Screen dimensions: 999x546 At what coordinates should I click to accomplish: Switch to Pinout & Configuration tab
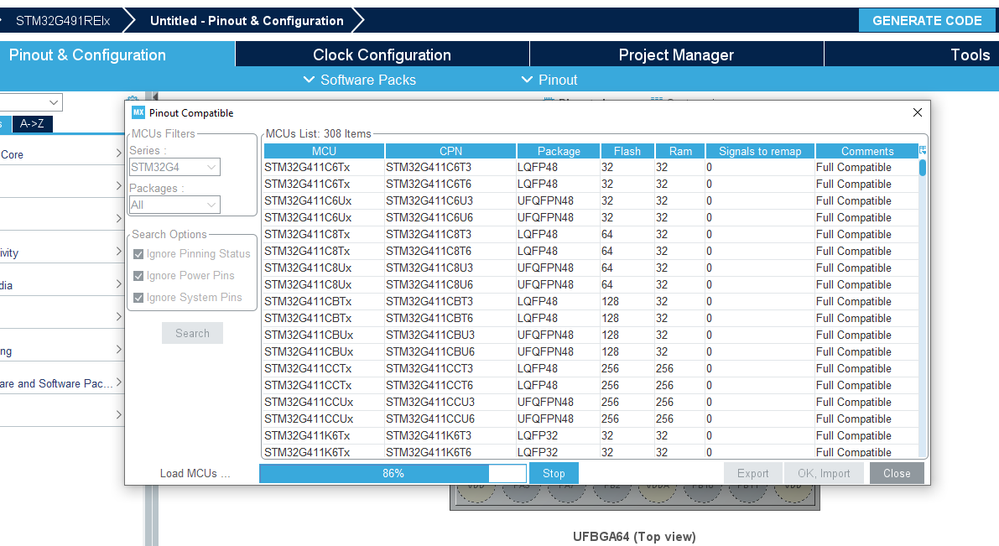117,55
